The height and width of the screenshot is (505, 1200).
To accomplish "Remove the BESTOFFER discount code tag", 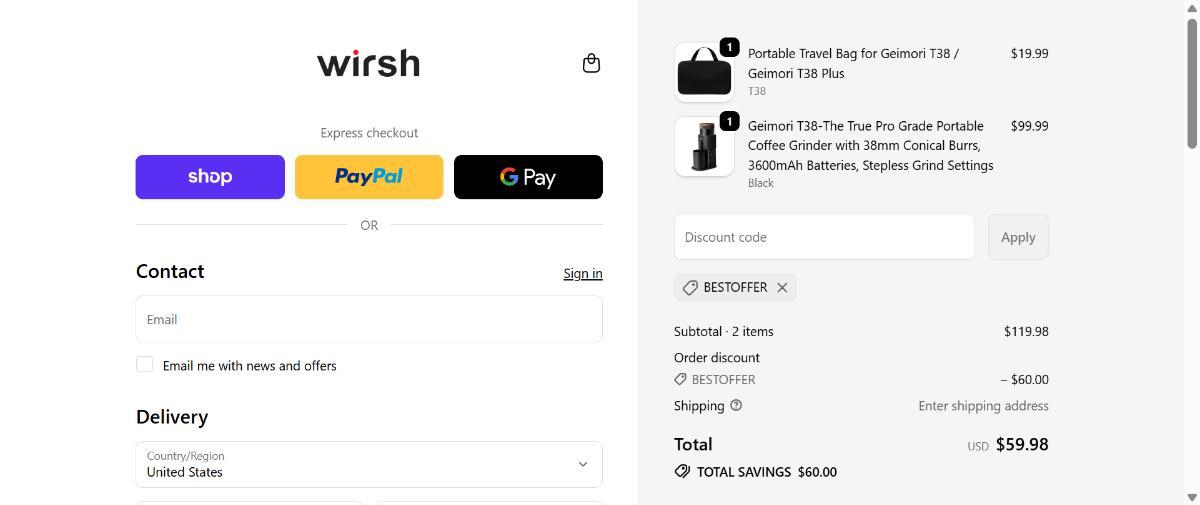I will (x=782, y=288).
